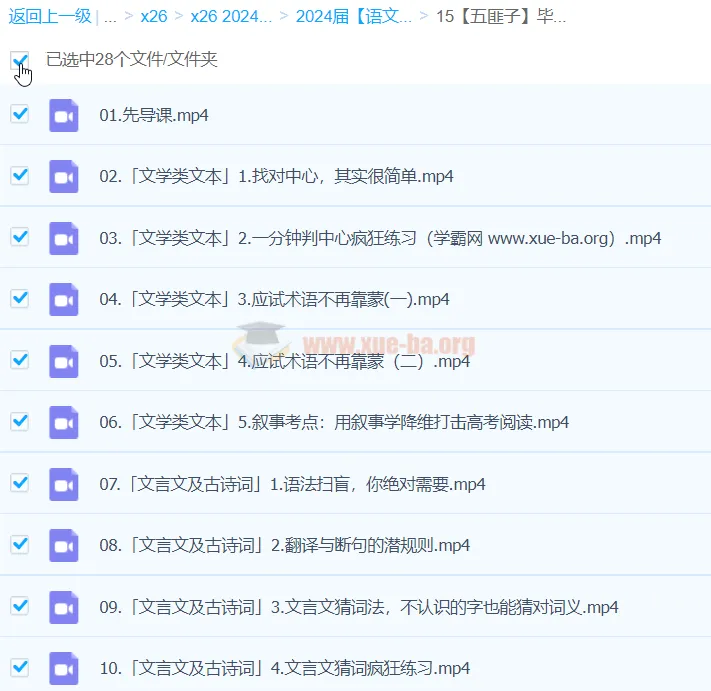
Task: Uncheck checkbox for 10 猜词疯狂练习 file
Action: point(19,667)
